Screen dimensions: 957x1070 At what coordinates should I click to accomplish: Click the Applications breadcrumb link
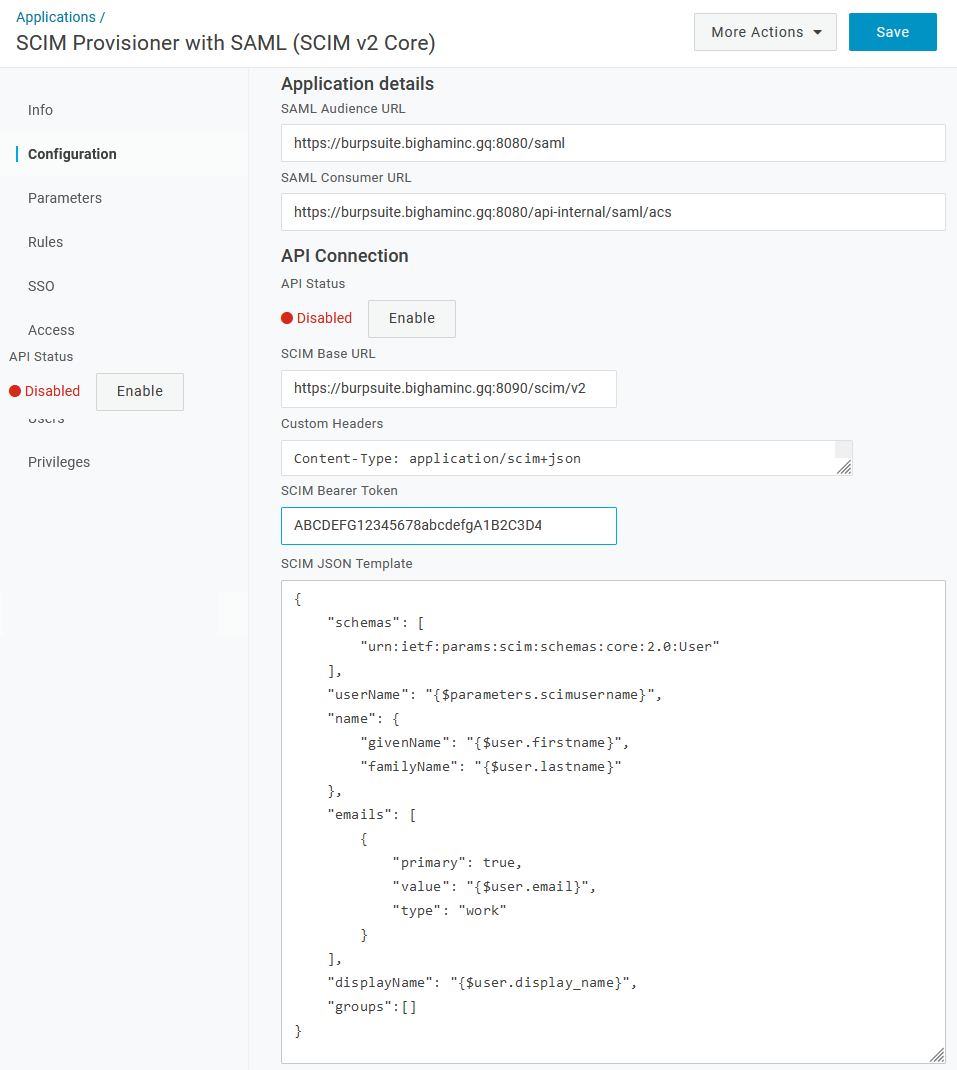[x=55, y=17]
